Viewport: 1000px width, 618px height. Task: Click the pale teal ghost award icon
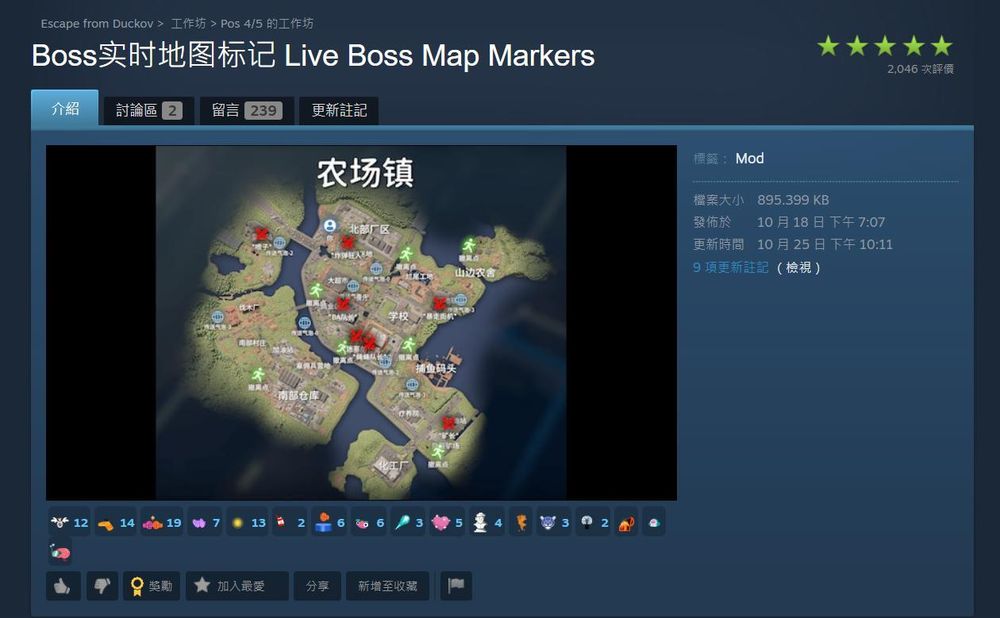654,523
